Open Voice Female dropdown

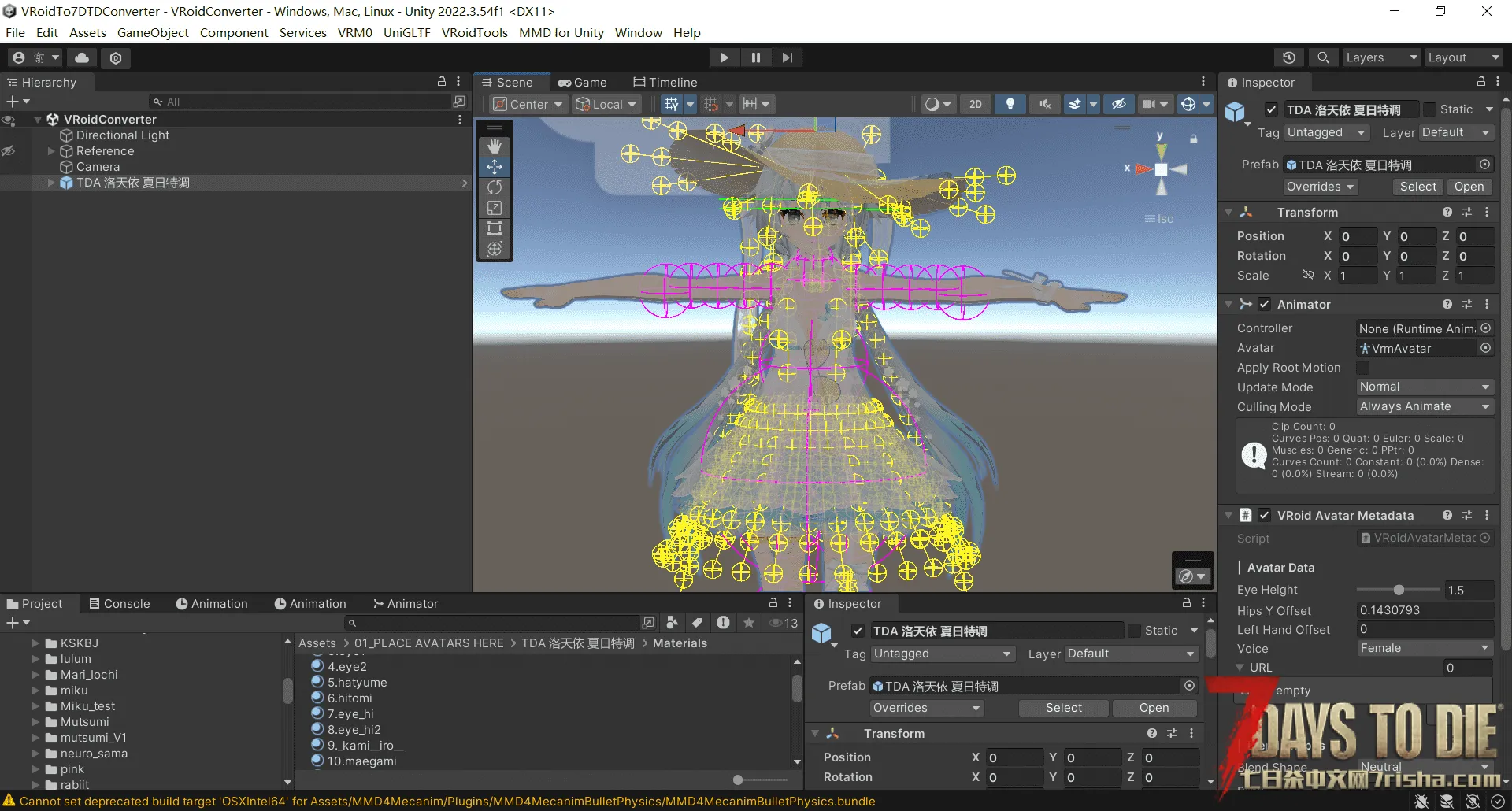[x=1425, y=648]
